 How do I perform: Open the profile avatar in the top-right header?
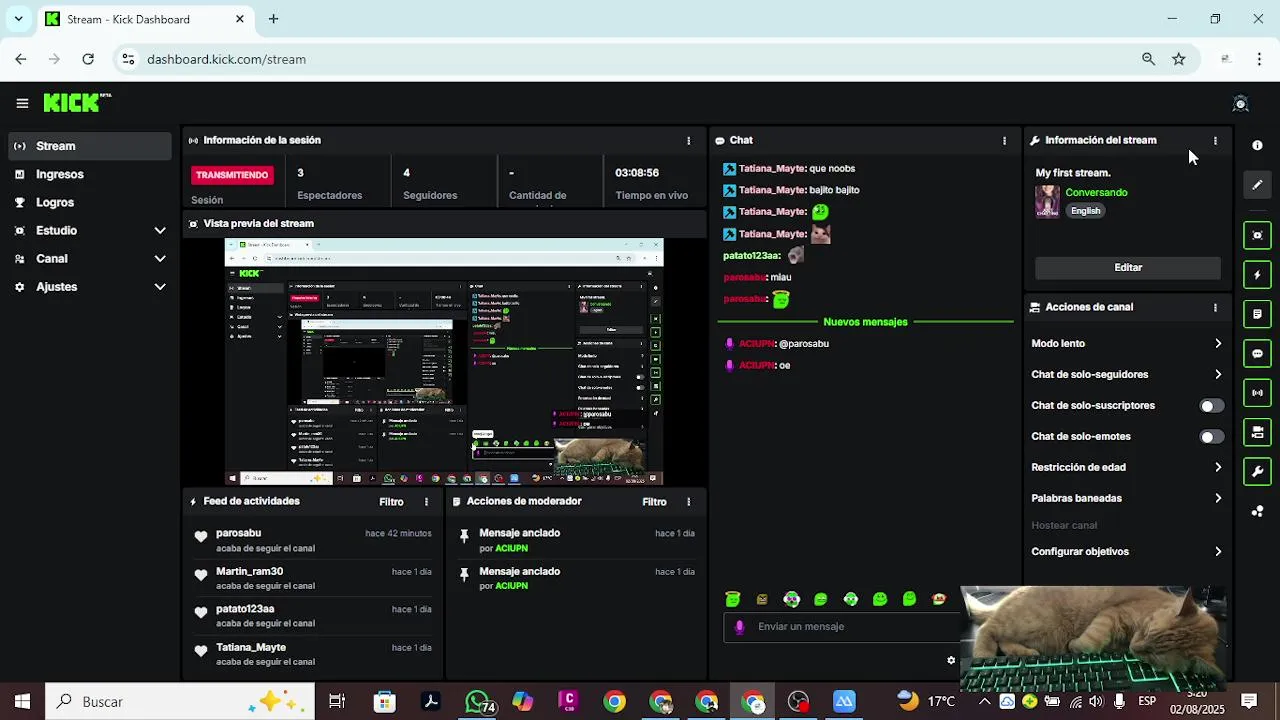1241,104
